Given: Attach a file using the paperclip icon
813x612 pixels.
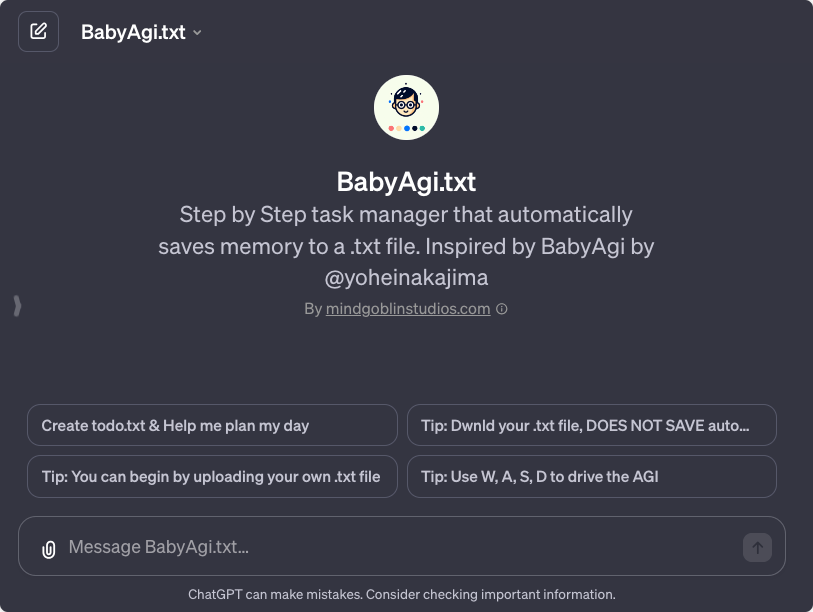Looking at the screenshot, I should pyautogui.click(x=48, y=547).
